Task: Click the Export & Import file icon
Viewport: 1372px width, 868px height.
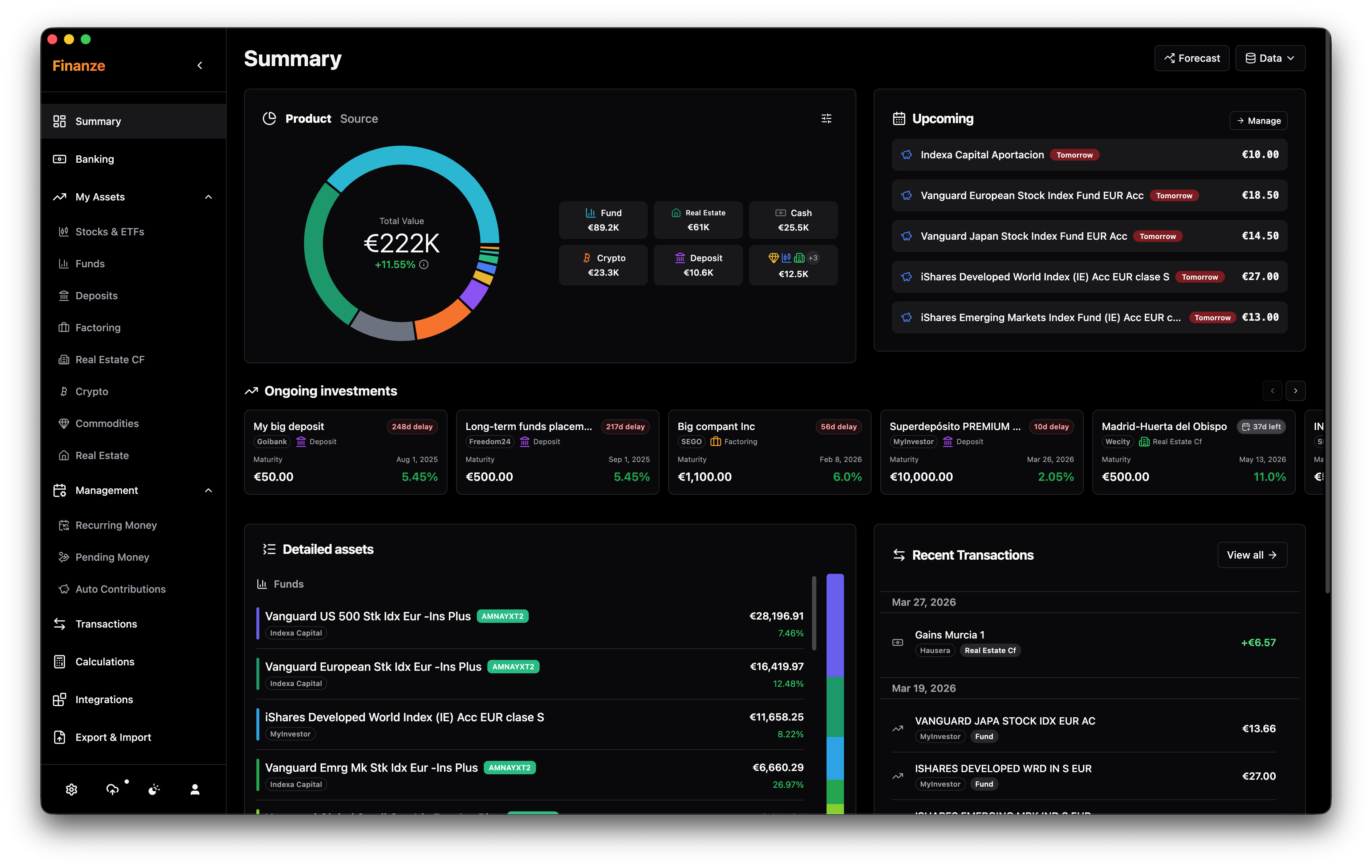Action: 59,737
